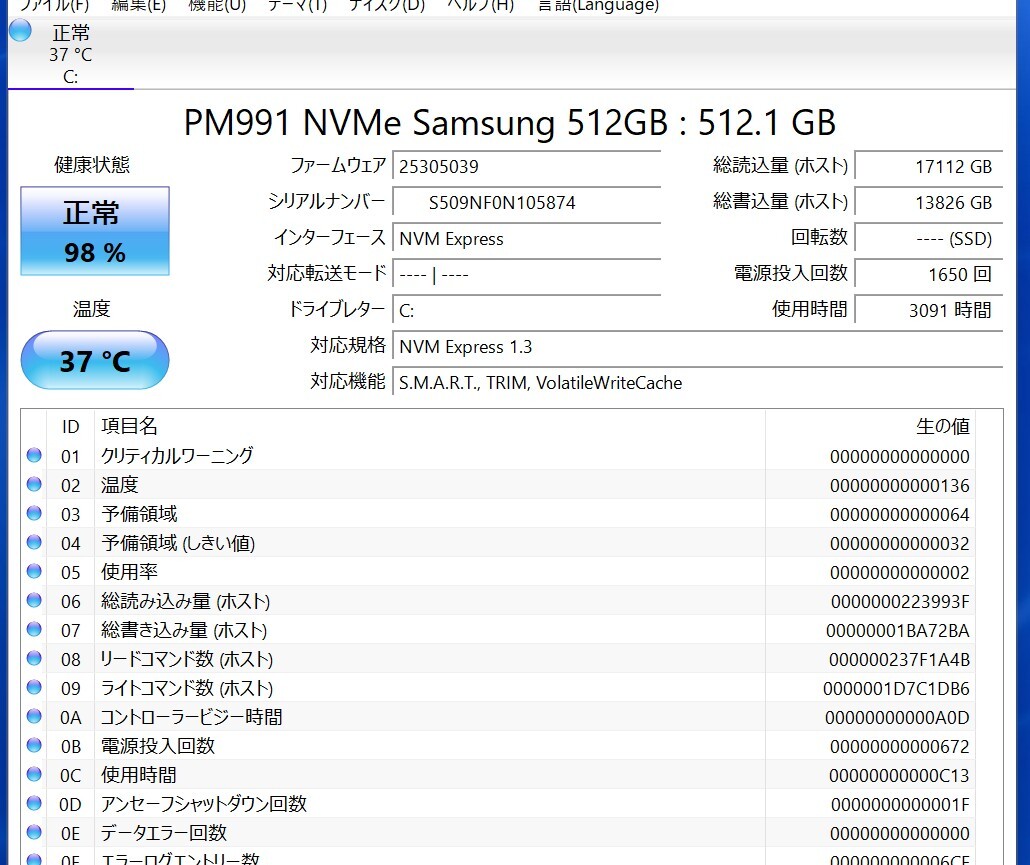Open the ディスク(D) menu
Image resolution: width=1030 pixels, height=865 pixels.
click(386, 7)
